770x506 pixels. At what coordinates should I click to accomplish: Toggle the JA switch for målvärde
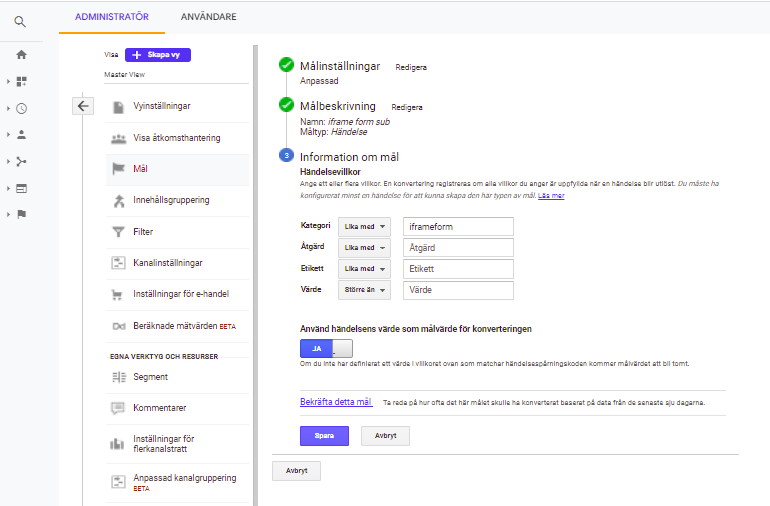pyautogui.click(x=326, y=348)
